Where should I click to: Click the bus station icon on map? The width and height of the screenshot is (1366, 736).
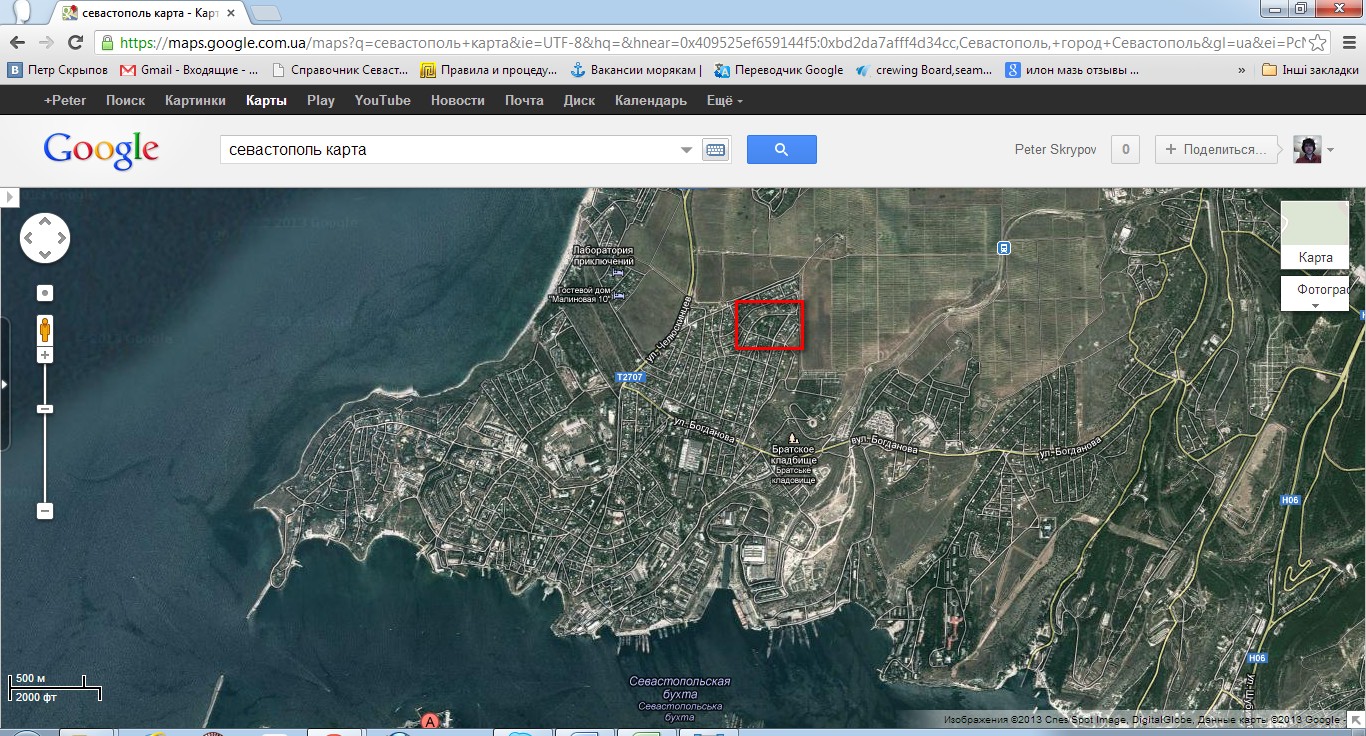[1003, 248]
